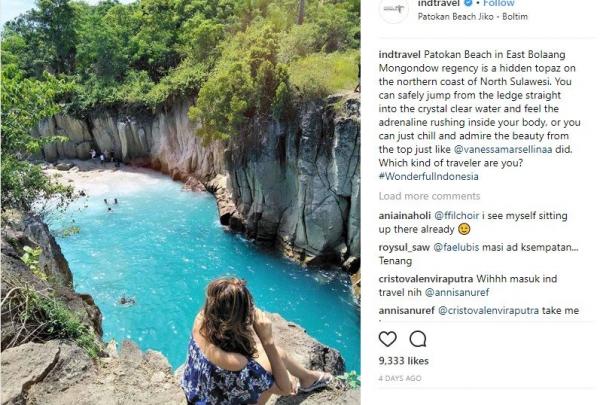Expand with Load more comments
Screen dimensions: 600x405
pos(429,196)
